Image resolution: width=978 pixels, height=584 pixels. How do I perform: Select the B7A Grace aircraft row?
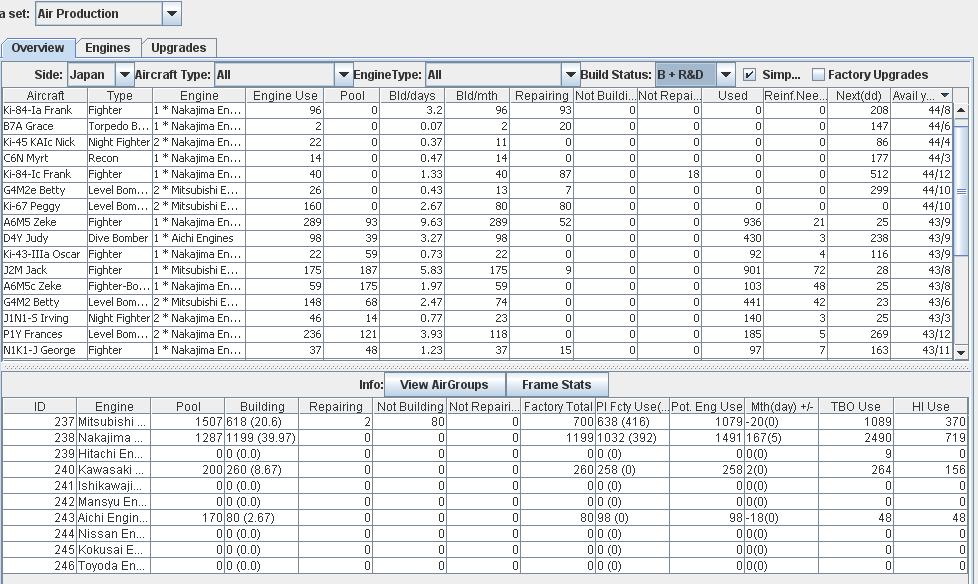pos(478,126)
